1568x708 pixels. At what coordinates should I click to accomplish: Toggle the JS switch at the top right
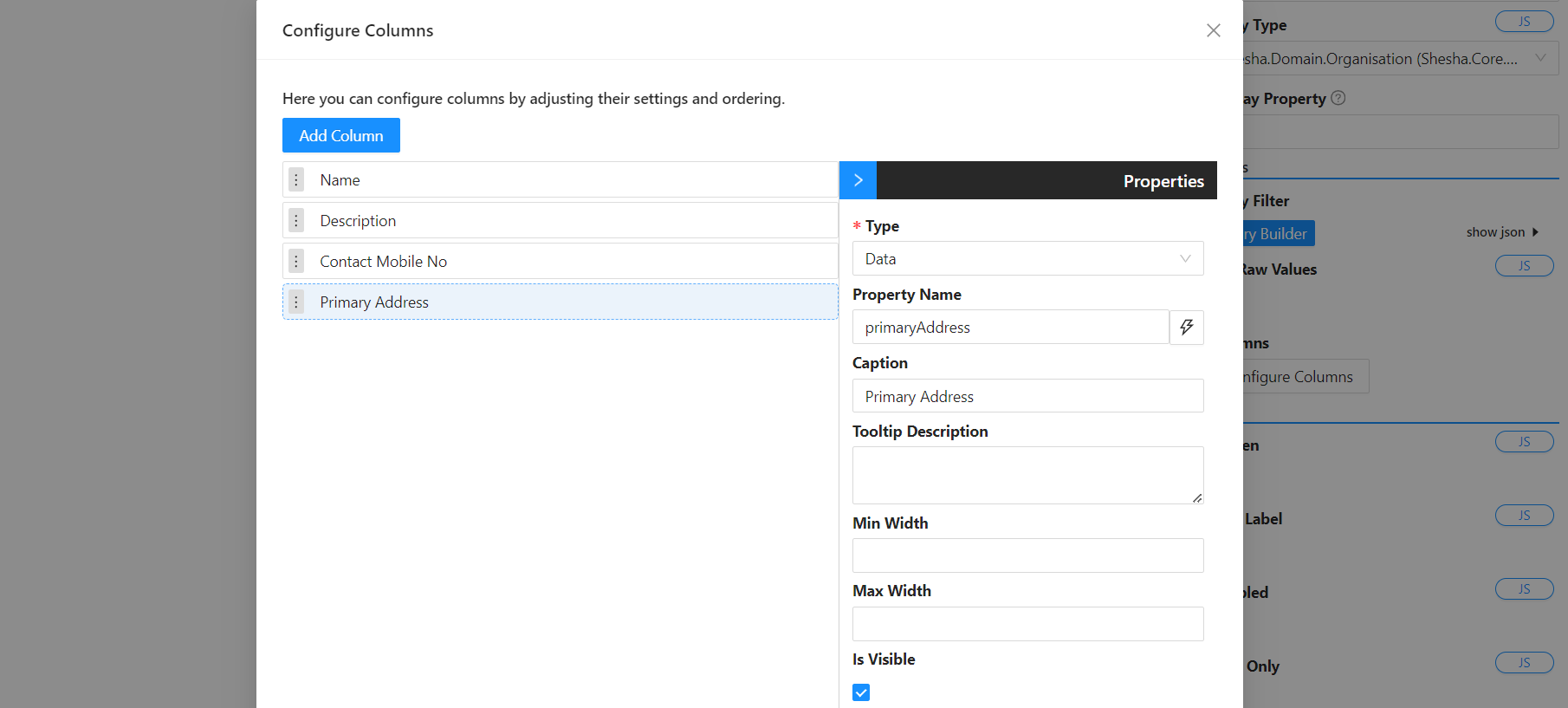[1525, 22]
